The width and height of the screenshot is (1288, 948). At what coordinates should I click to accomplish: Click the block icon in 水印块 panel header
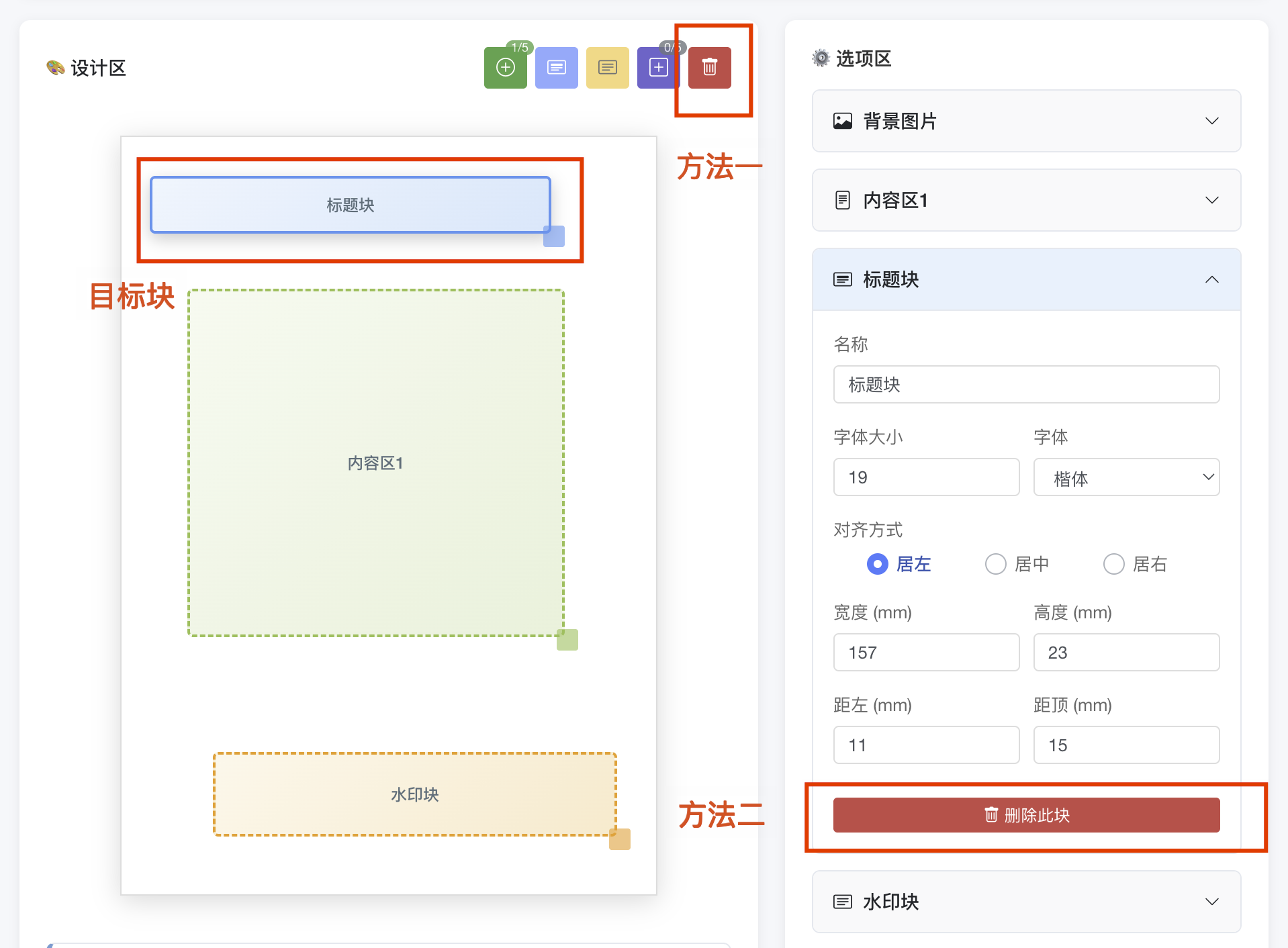(842, 902)
